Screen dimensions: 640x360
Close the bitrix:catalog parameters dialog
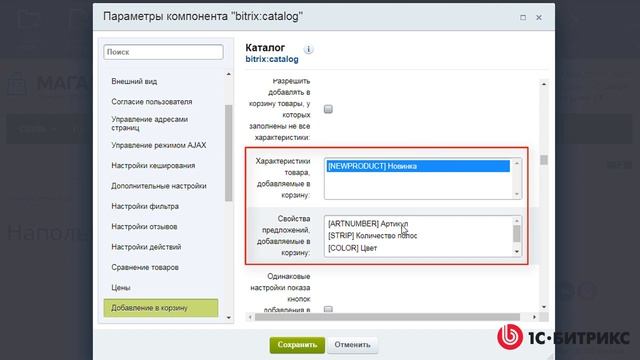(539, 18)
